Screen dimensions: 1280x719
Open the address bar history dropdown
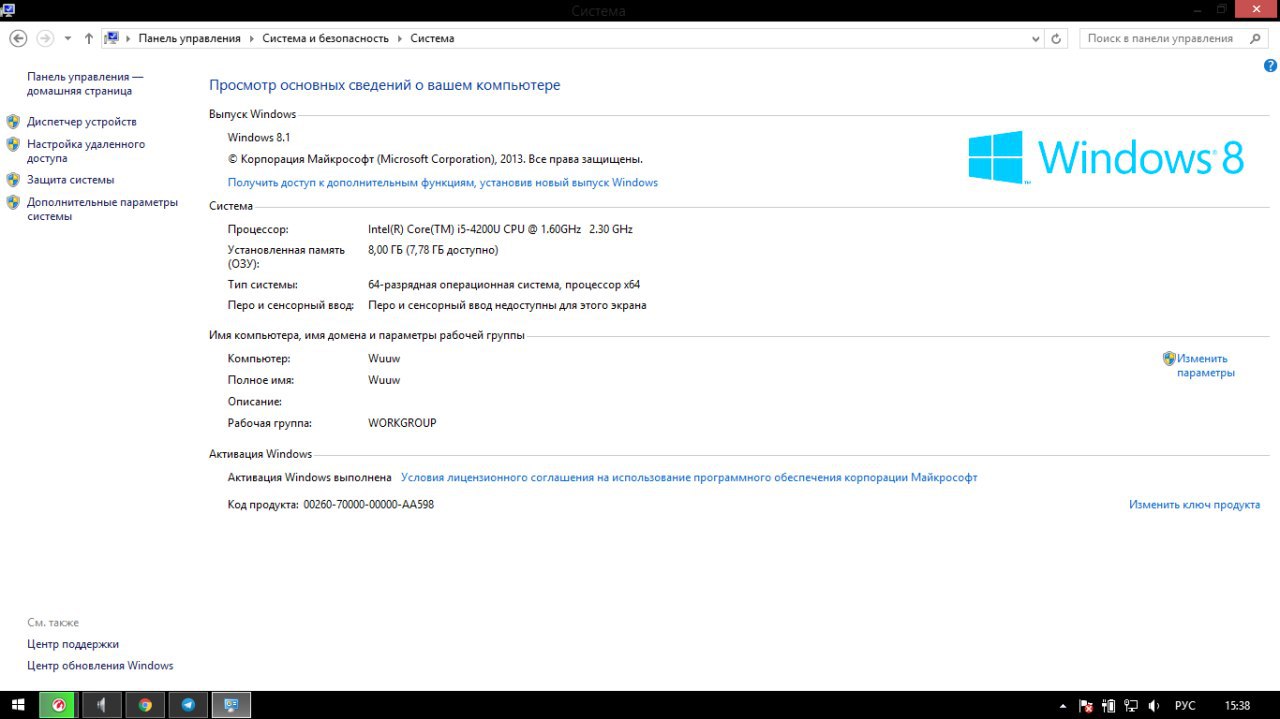[x=1036, y=39]
